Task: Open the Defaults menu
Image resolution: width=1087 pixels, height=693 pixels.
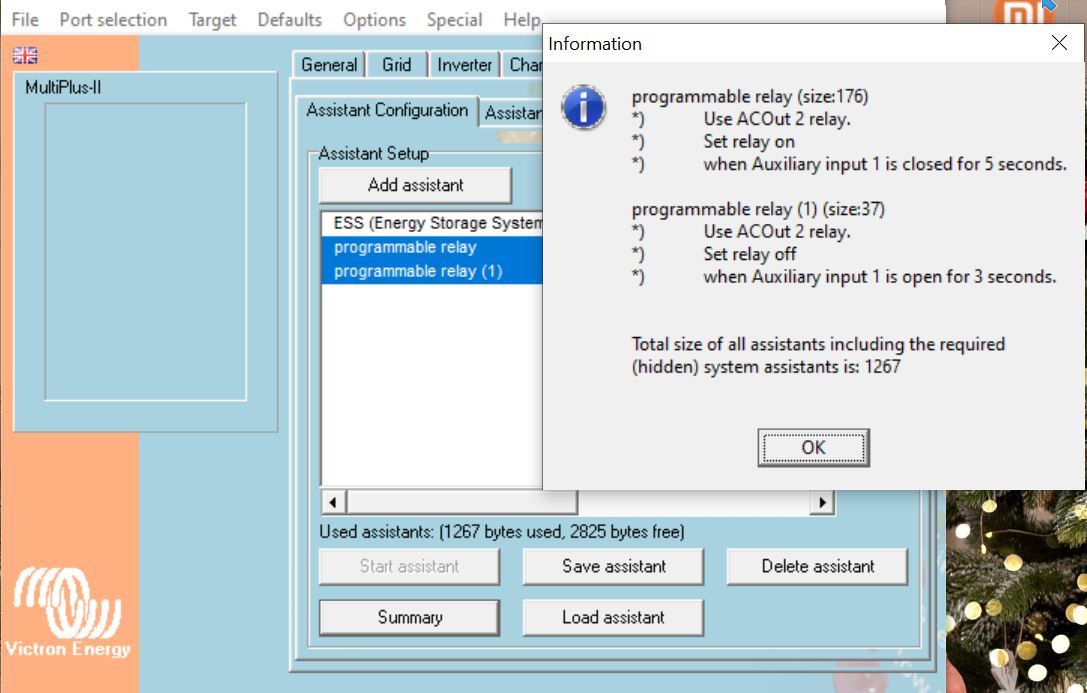Action: [290, 19]
